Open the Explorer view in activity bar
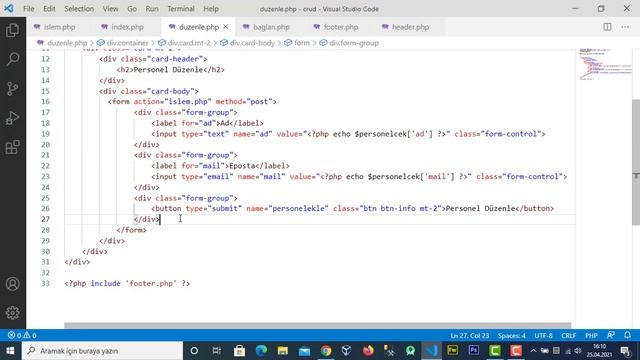Image resolution: width=640 pixels, height=360 pixels. (13, 30)
